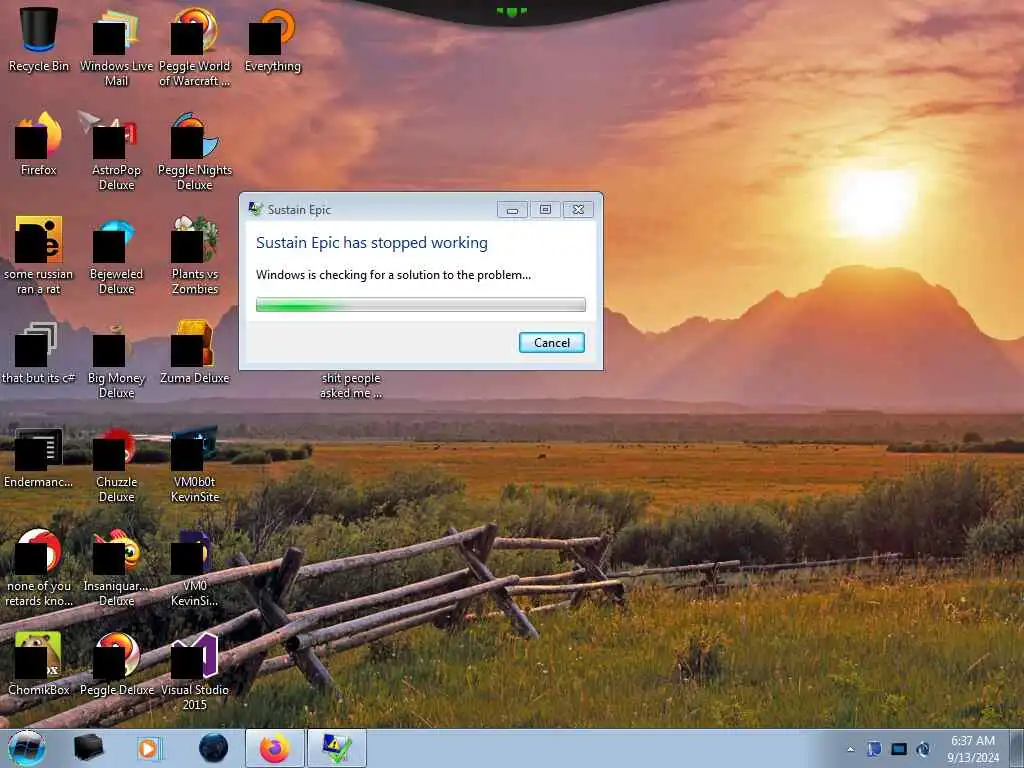Click 'Sustain Epic has stopped working' heading
The width and height of the screenshot is (1024, 768).
372,243
